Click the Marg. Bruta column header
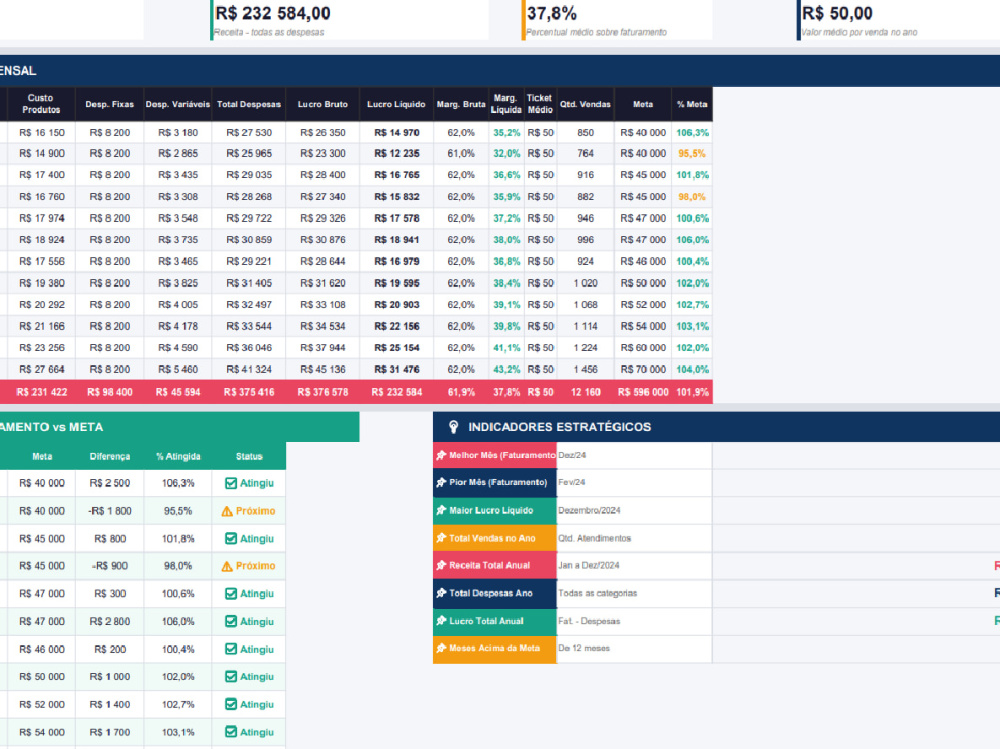 (x=461, y=104)
